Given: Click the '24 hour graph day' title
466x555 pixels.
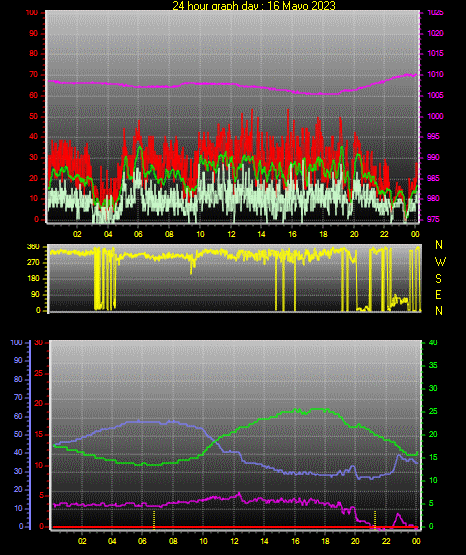Looking at the screenshot, I should [254, 5].
